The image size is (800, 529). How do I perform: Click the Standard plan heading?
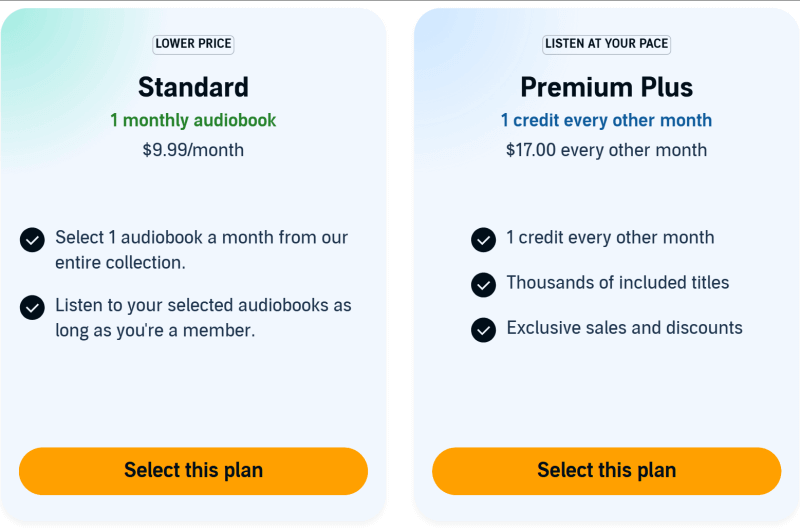tap(193, 86)
